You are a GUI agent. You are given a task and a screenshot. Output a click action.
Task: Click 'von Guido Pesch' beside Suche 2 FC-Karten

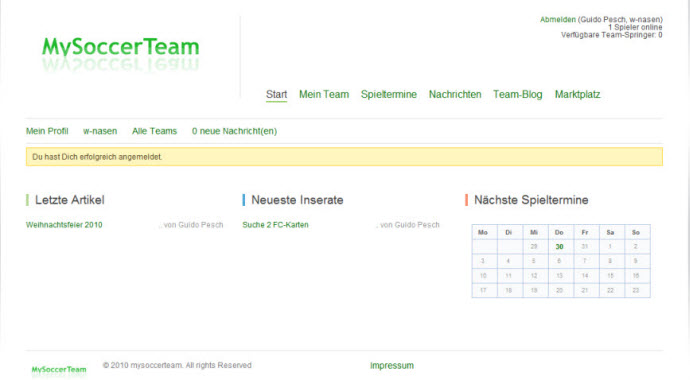pyautogui.click(x=410, y=225)
